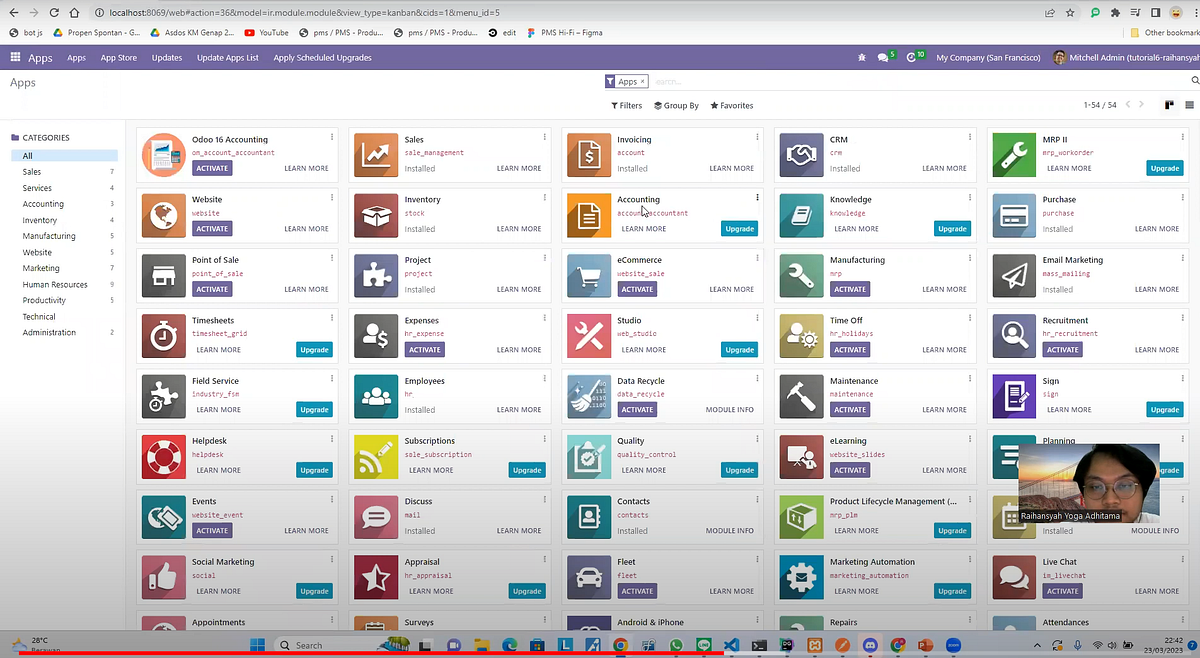Open the Windows Start button
Screen dimensions: 1200x658
(256, 645)
